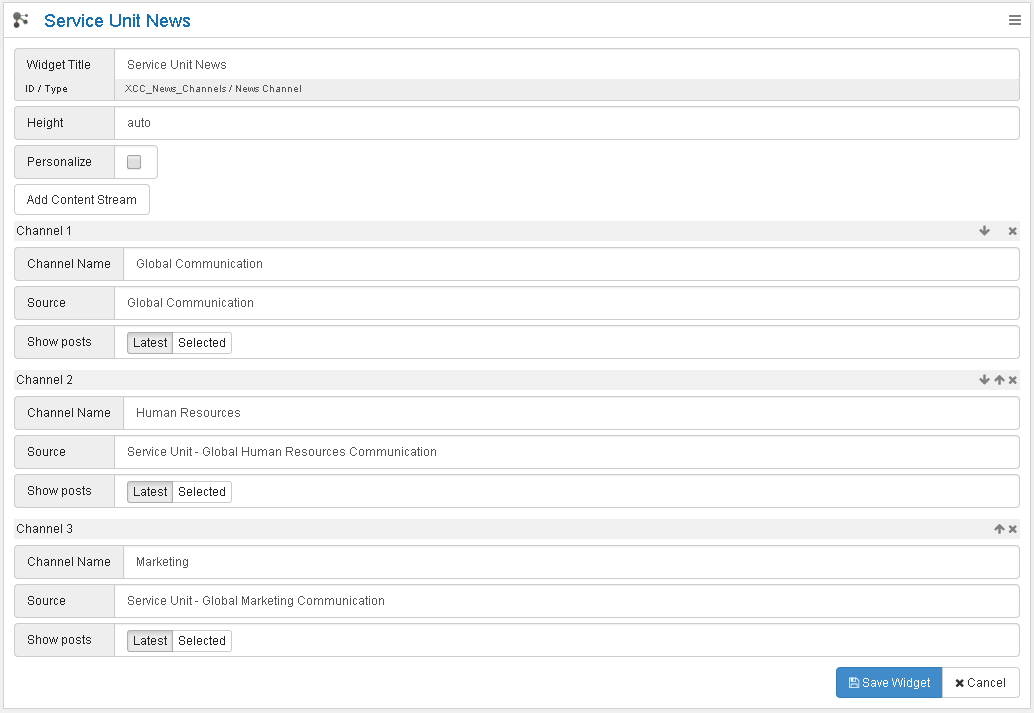Viewport: 1034px width, 713px height.
Task: Move Channel 1 down with arrow icon
Action: [985, 231]
